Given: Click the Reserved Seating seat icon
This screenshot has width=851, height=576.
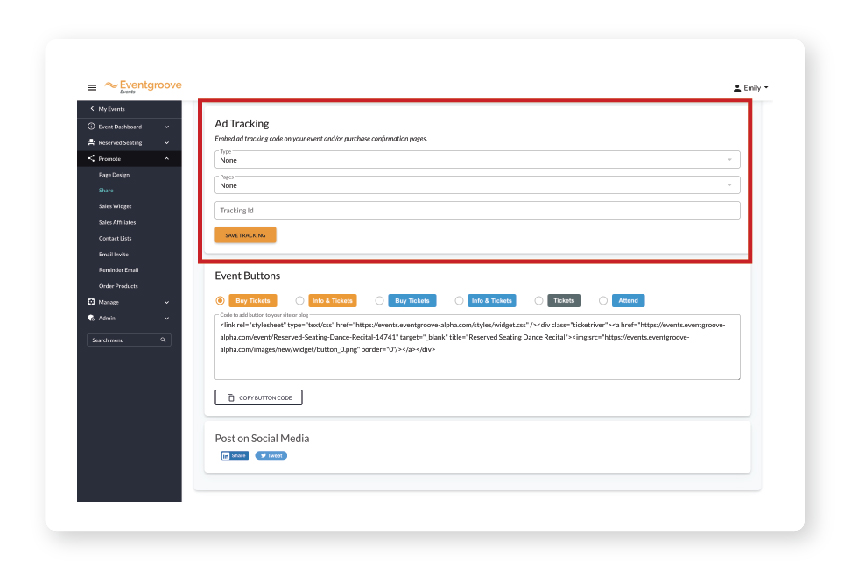Looking at the screenshot, I should (91, 142).
